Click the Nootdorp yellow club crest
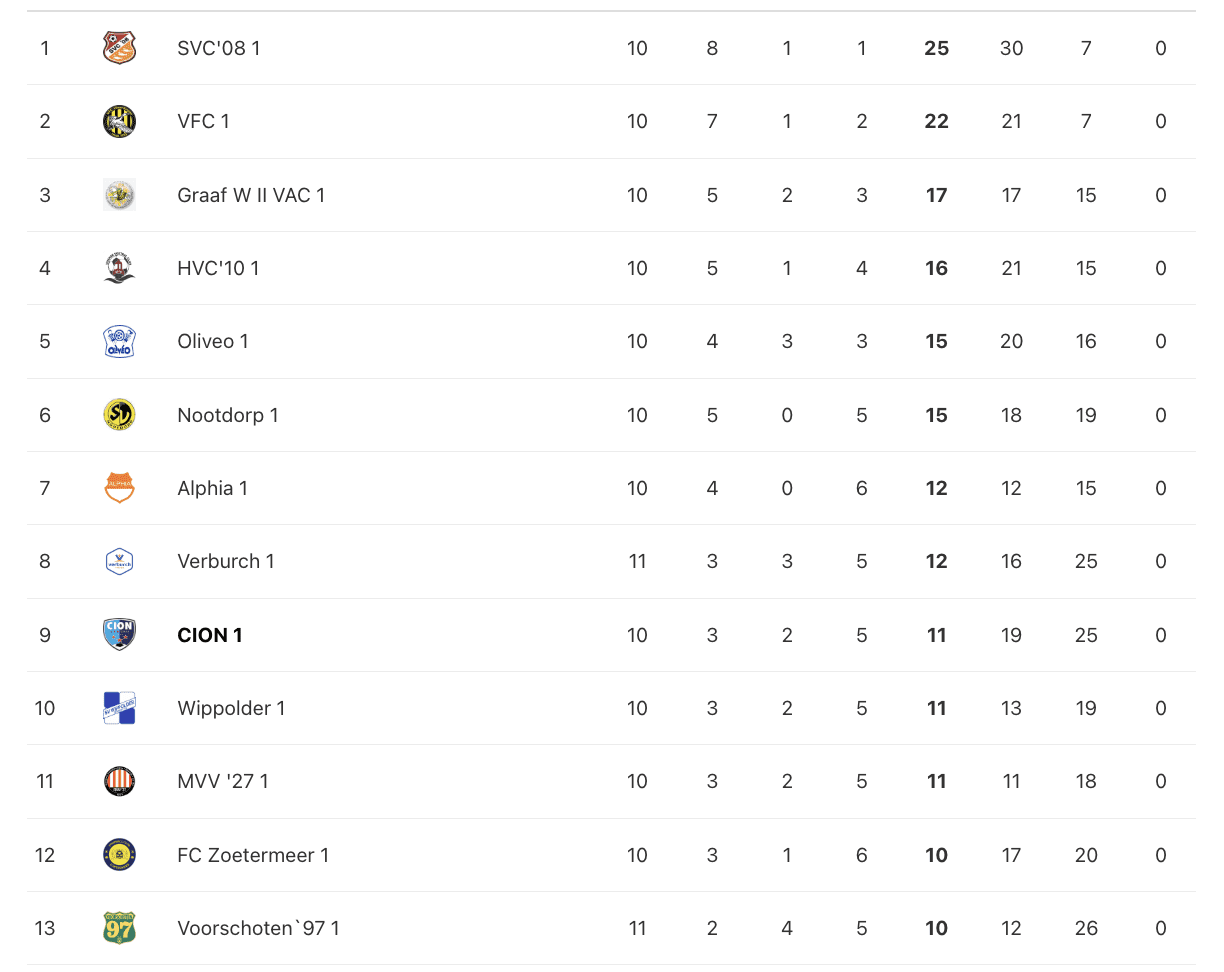 click(x=119, y=415)
